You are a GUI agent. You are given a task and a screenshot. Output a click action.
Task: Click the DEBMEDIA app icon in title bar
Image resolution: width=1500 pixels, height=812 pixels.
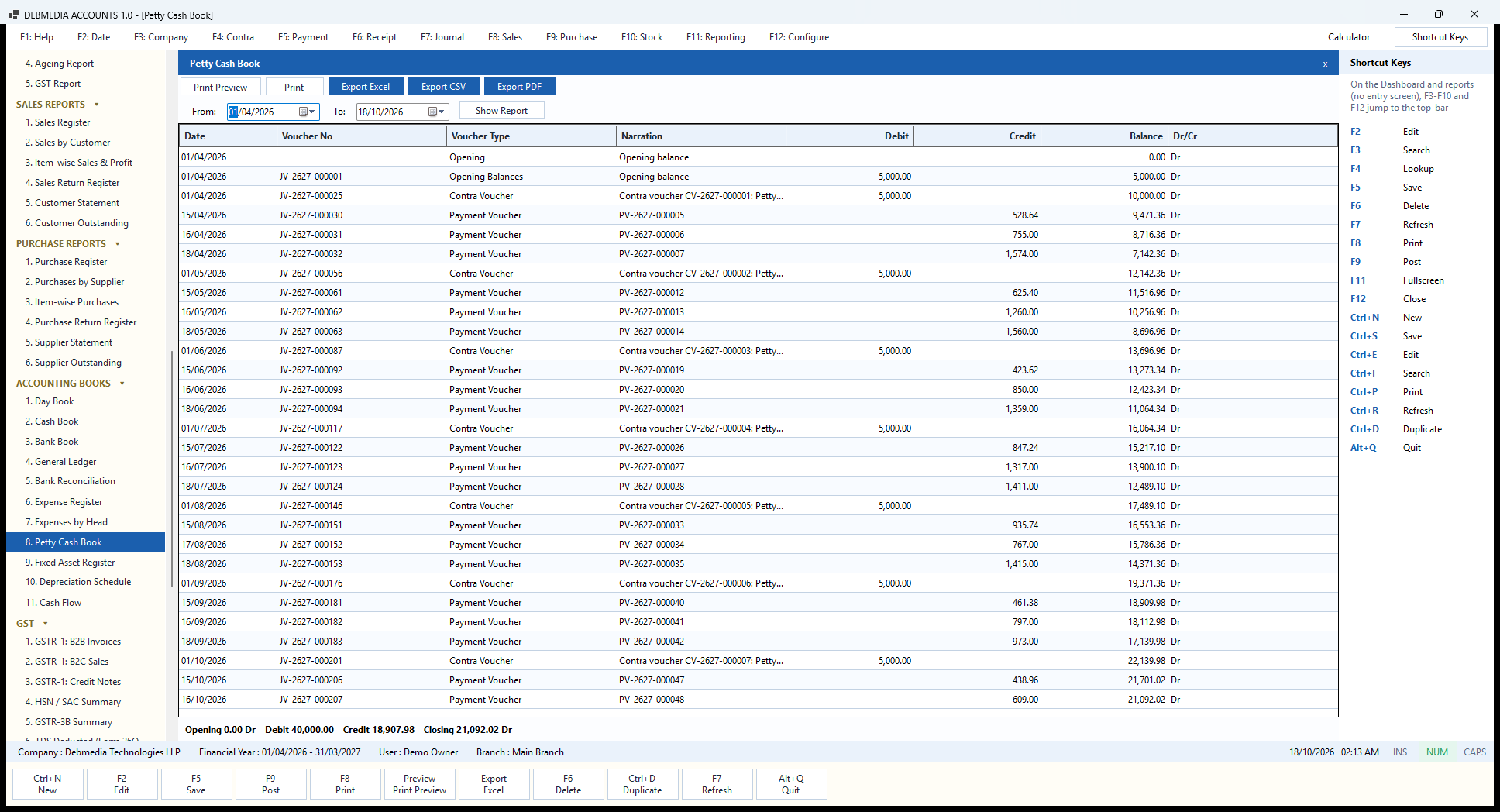(x=13, y=15)
